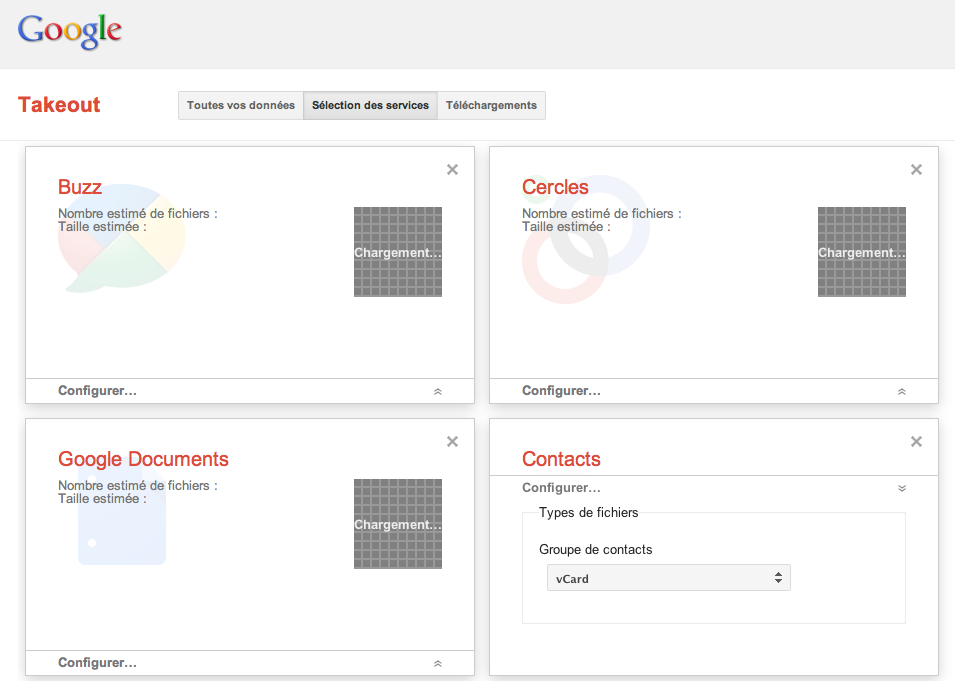
Task: Click Cercles Taille estimée text
Action: point(566,227)
